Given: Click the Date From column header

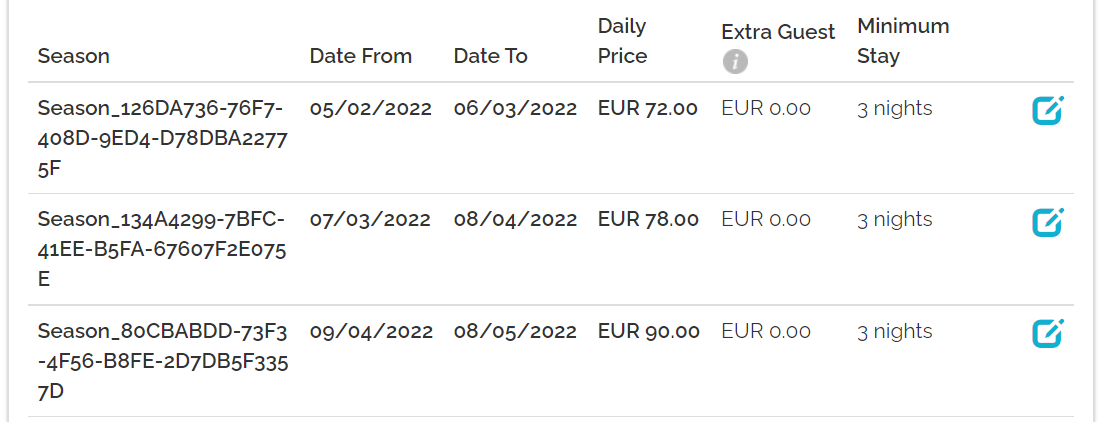Looking at the screenshot, I should coord(361,56).
